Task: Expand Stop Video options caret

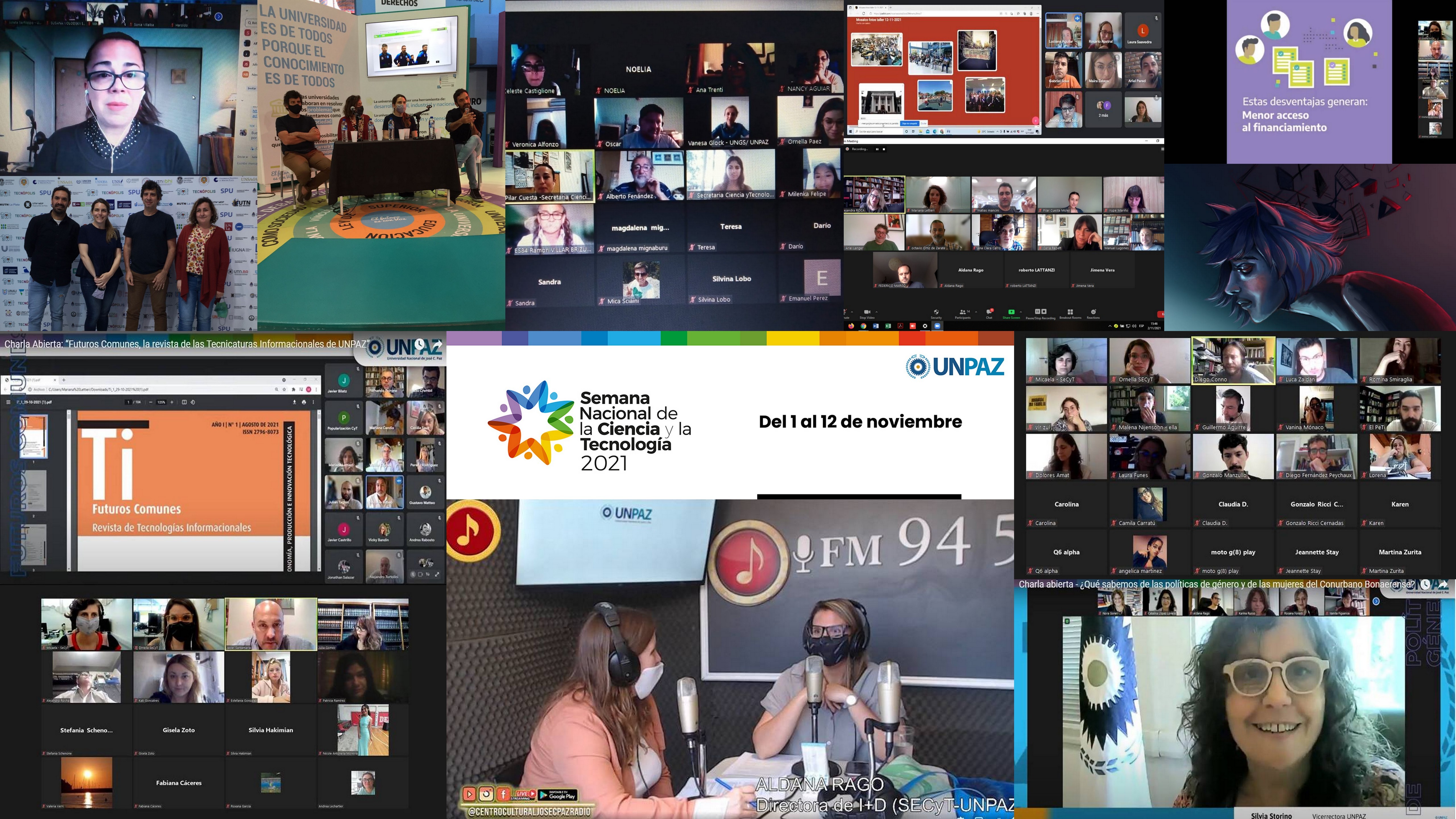Action: 877,312
